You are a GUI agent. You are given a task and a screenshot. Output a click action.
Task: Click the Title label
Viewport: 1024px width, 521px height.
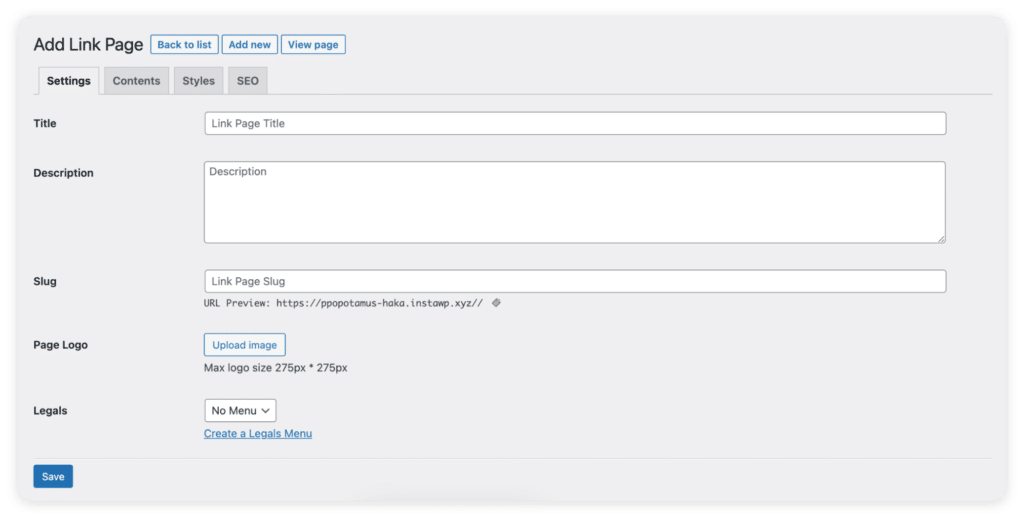(45, 123)
